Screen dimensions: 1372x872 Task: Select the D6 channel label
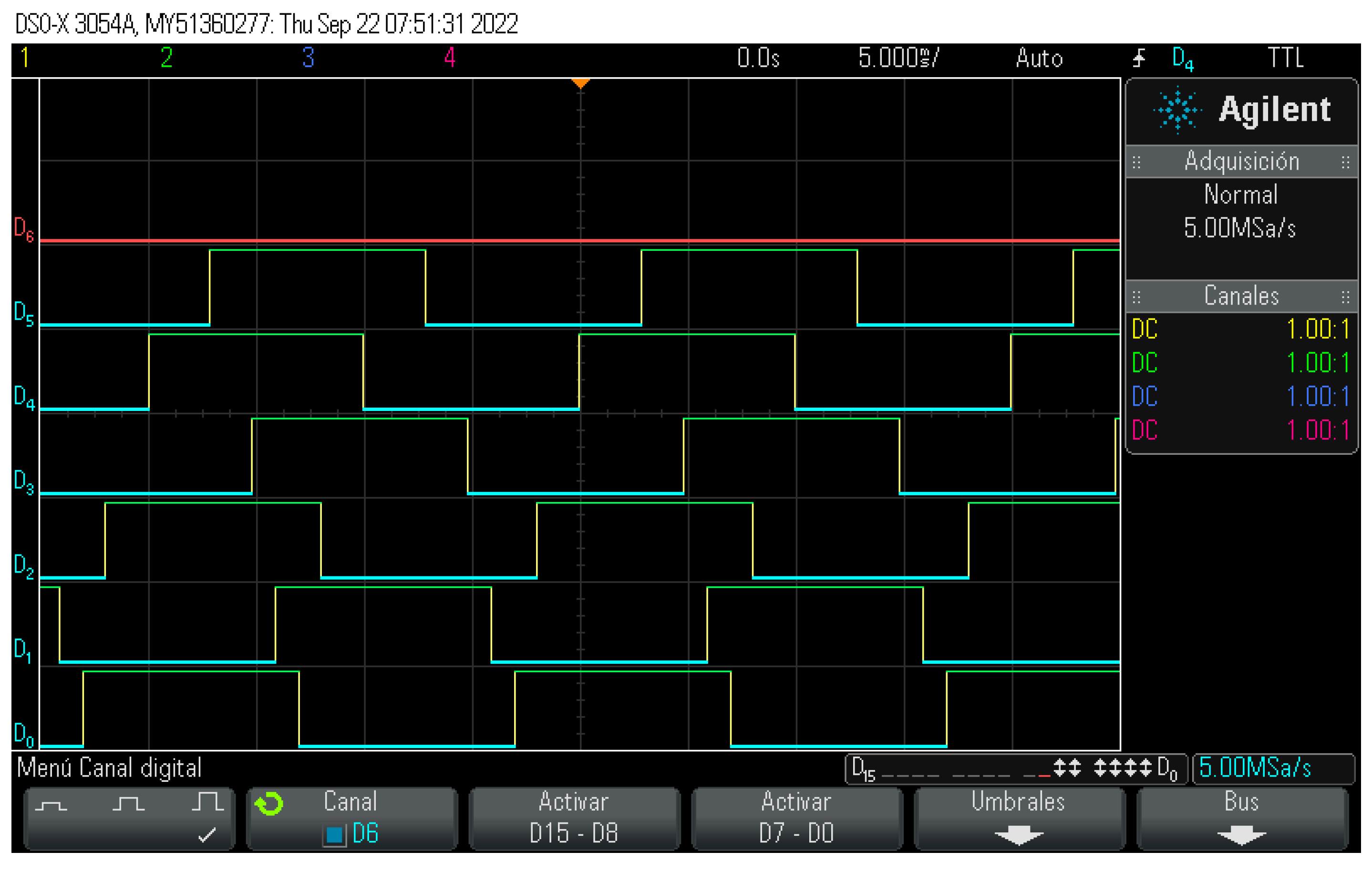point(24,229)
